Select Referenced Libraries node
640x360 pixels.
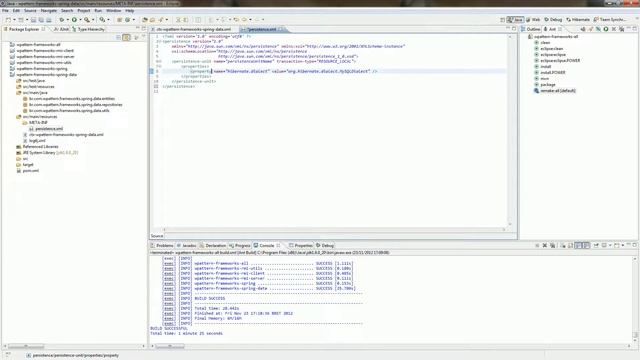point(40,147)
